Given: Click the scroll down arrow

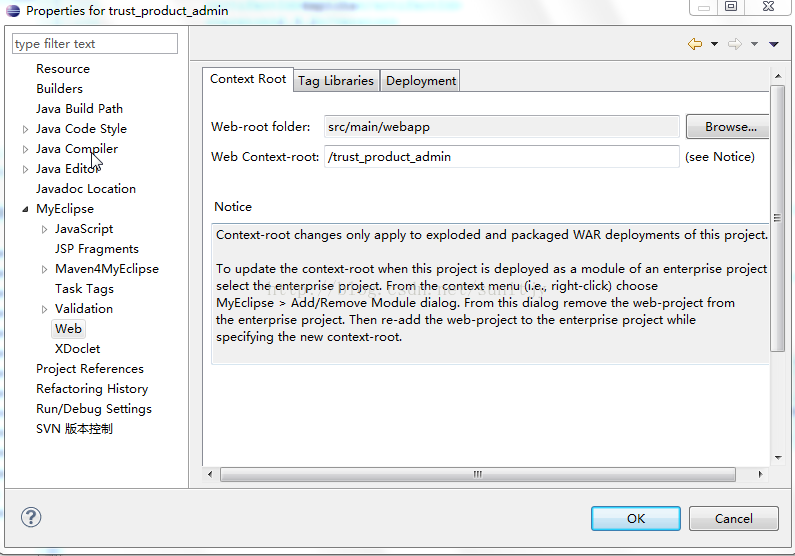Looking at the screenshot, I should pyautogui.click(x=778, y=458).
